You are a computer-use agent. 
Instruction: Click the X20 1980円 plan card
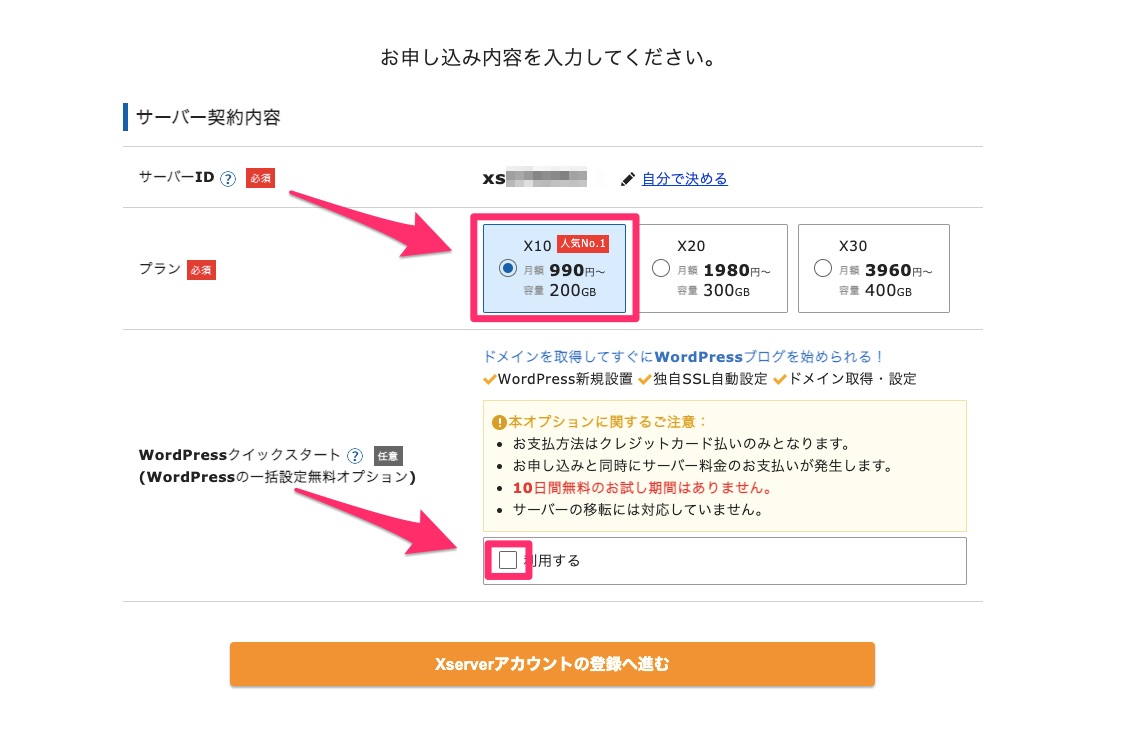point(713,269)
